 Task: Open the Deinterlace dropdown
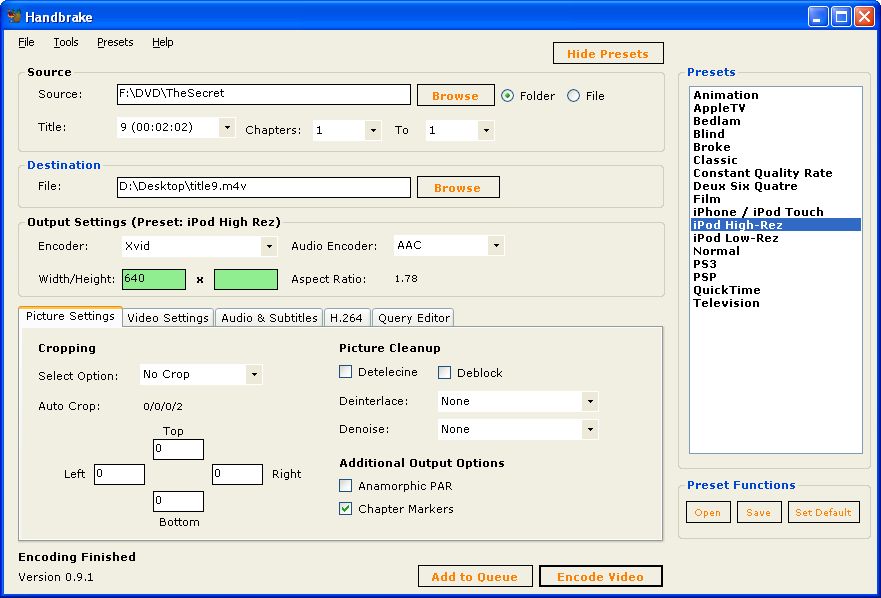[x=590, y=401]
